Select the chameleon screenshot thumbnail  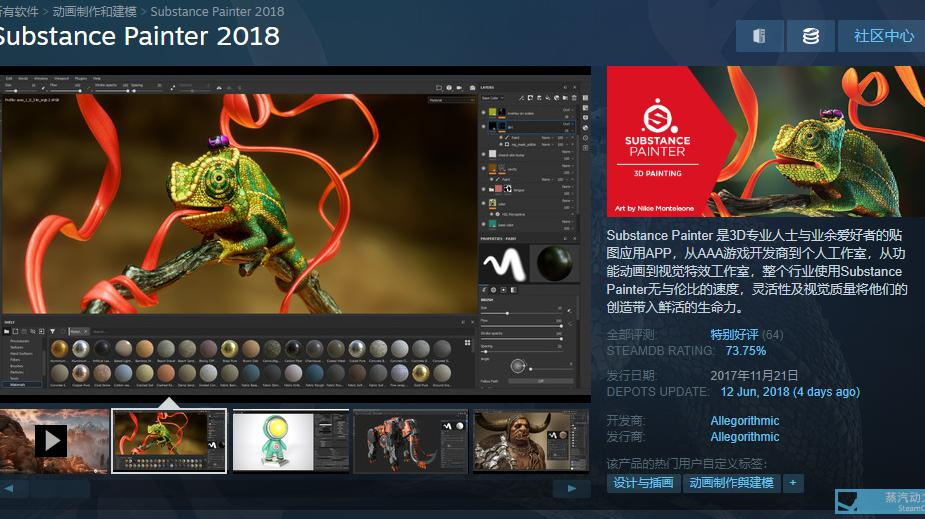[169, 441]
